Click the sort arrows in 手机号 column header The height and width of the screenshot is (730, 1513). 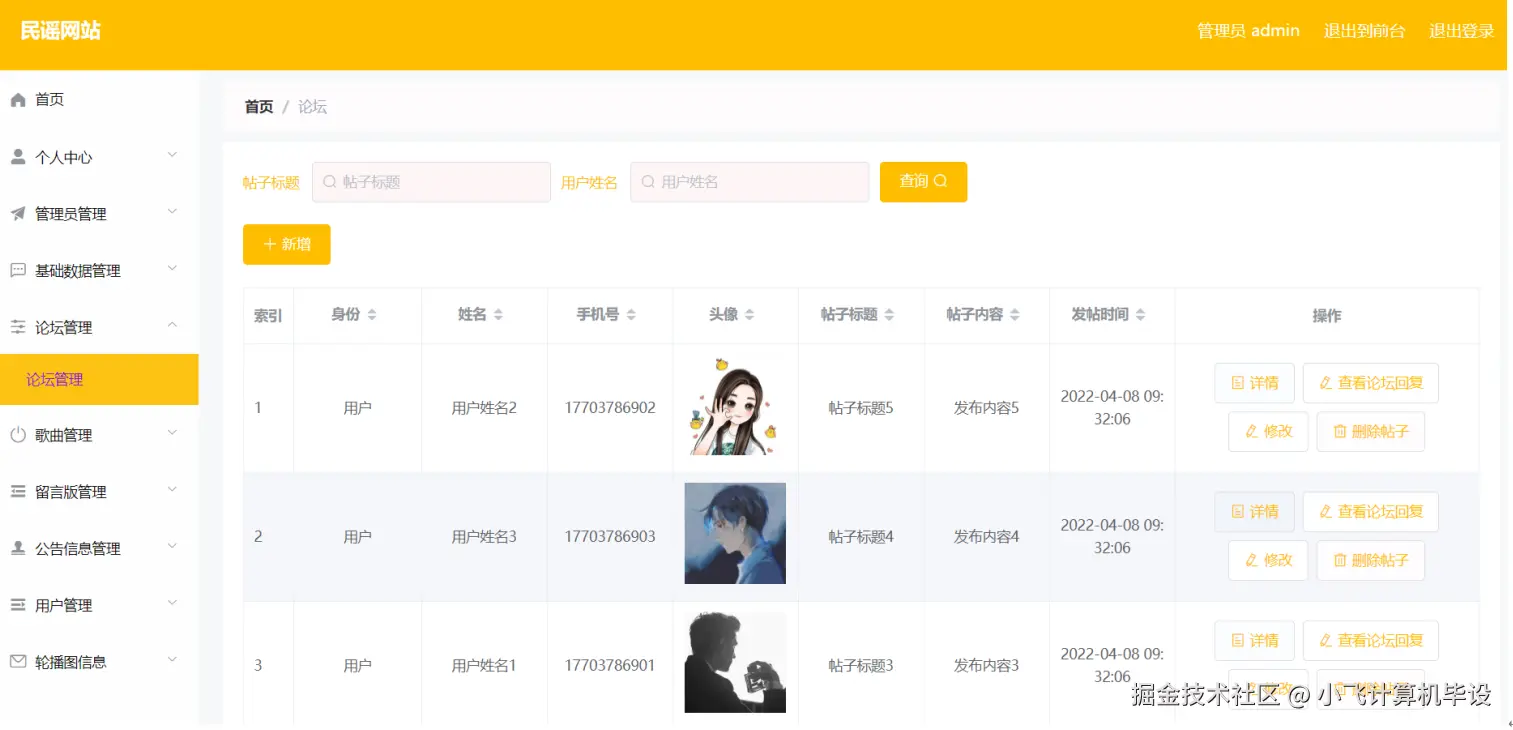[632, 315]
